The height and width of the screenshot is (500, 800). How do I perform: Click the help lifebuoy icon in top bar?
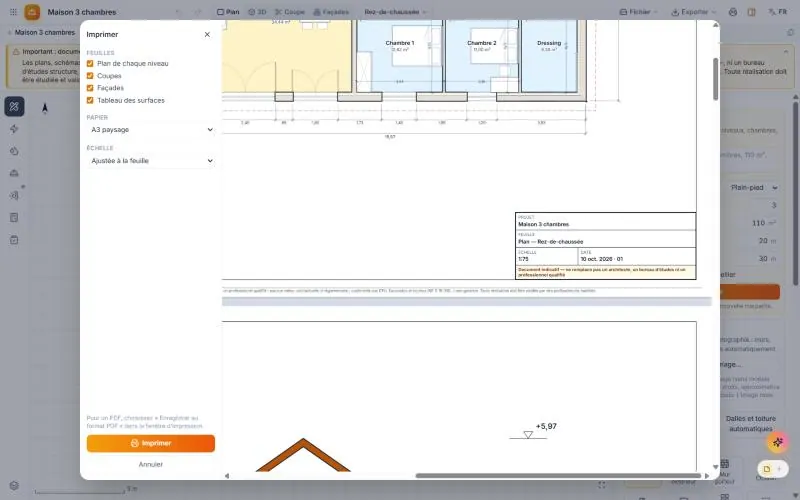[733, 12]
